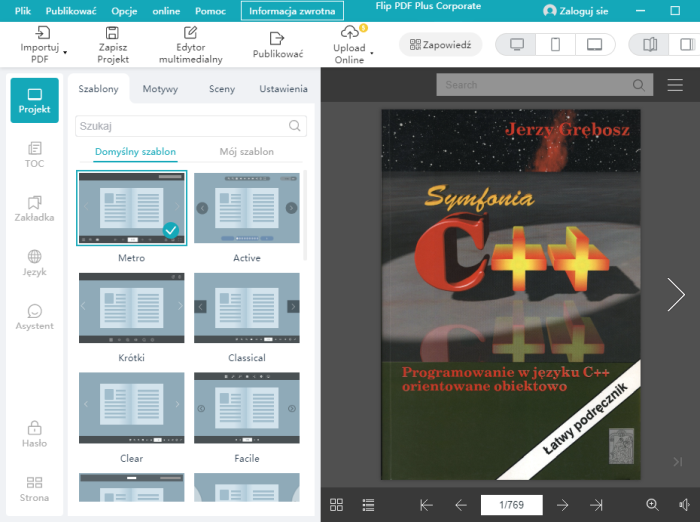Open the Asystent chat panel
The image size is (700, 522).
coord(34,317)
